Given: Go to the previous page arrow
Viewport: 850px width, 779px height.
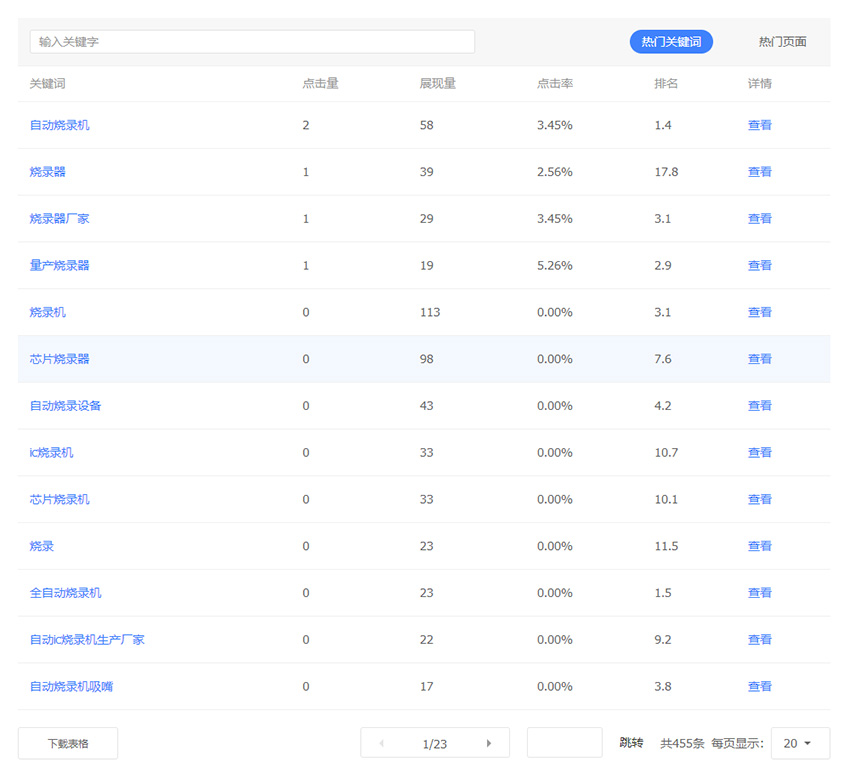Looking at the screenshot, I should [x=382, y=743].
